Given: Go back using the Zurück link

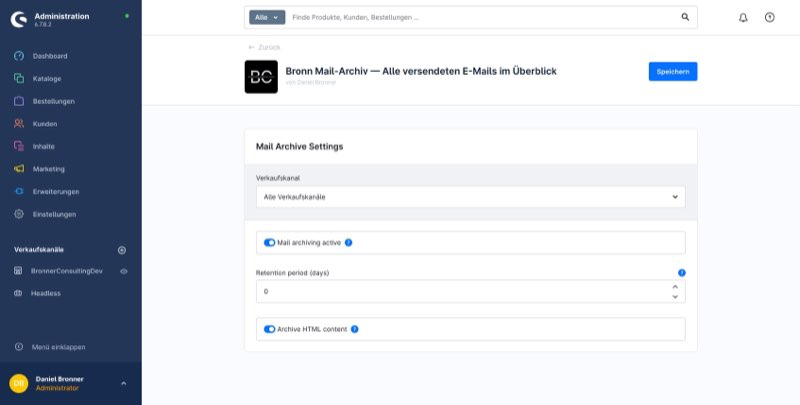Looking at the screenshot, I should tap(265, 47).
